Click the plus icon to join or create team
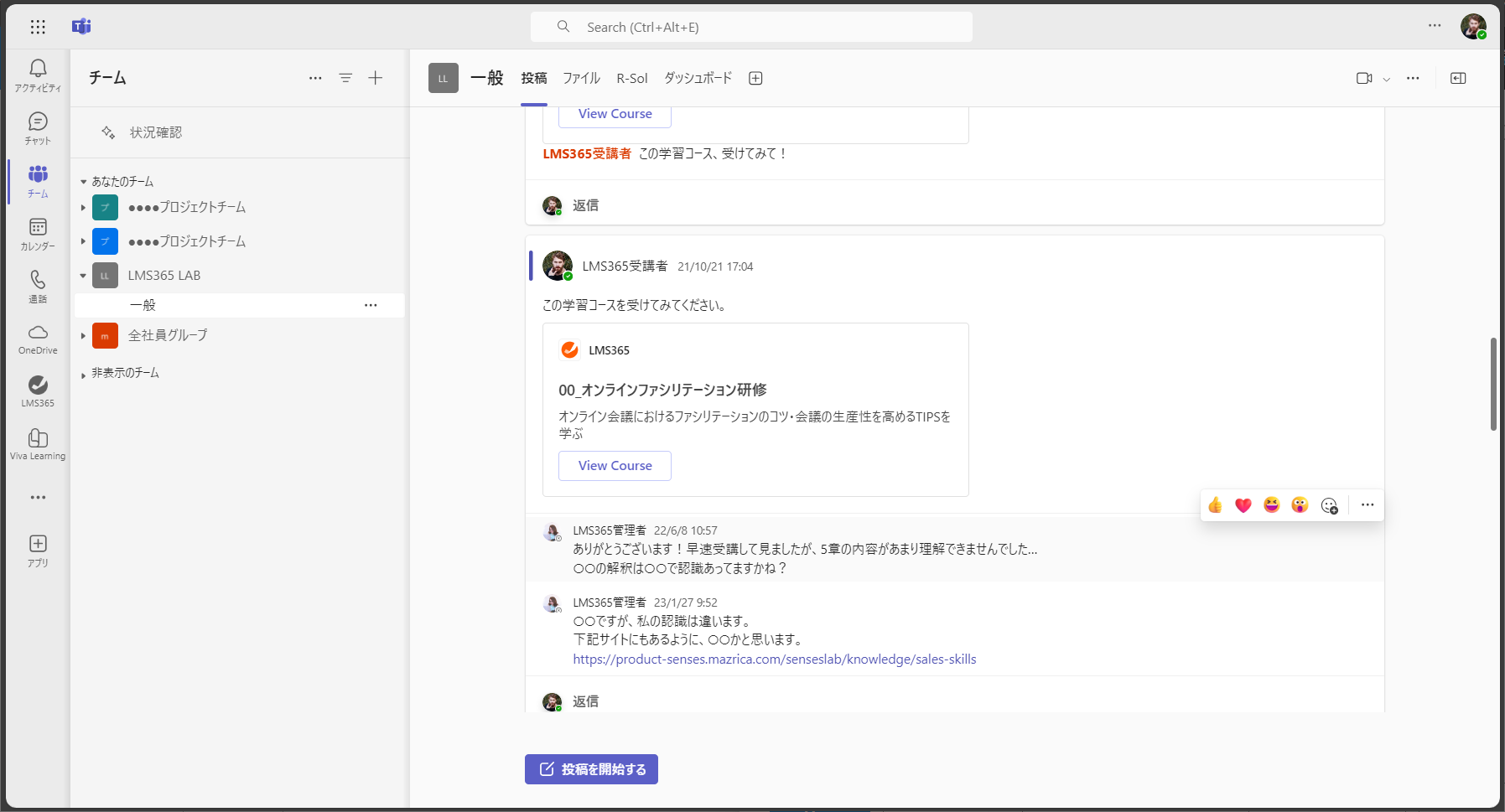 (376, 78)
